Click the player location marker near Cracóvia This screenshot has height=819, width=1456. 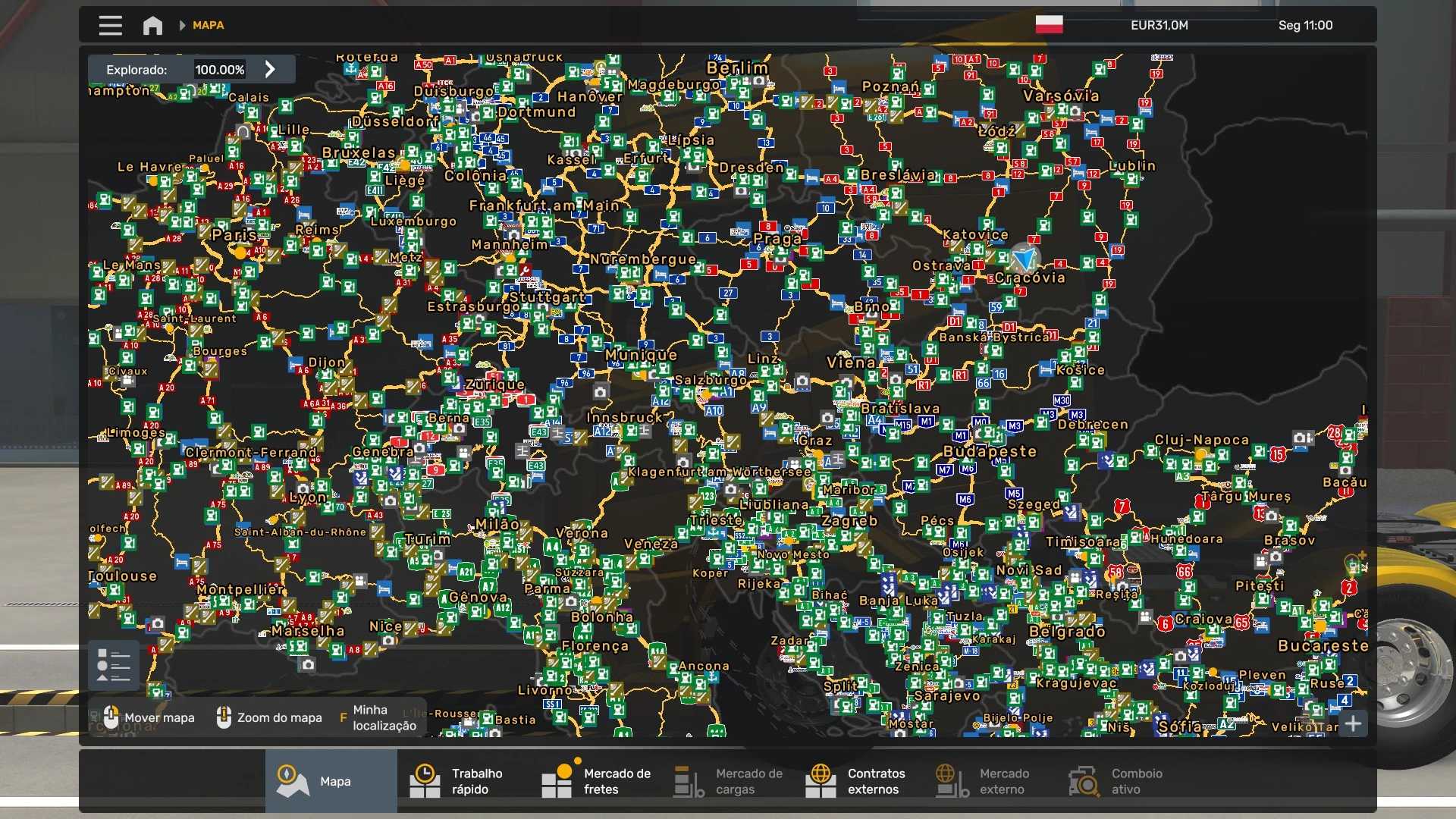coord(1024,259)
